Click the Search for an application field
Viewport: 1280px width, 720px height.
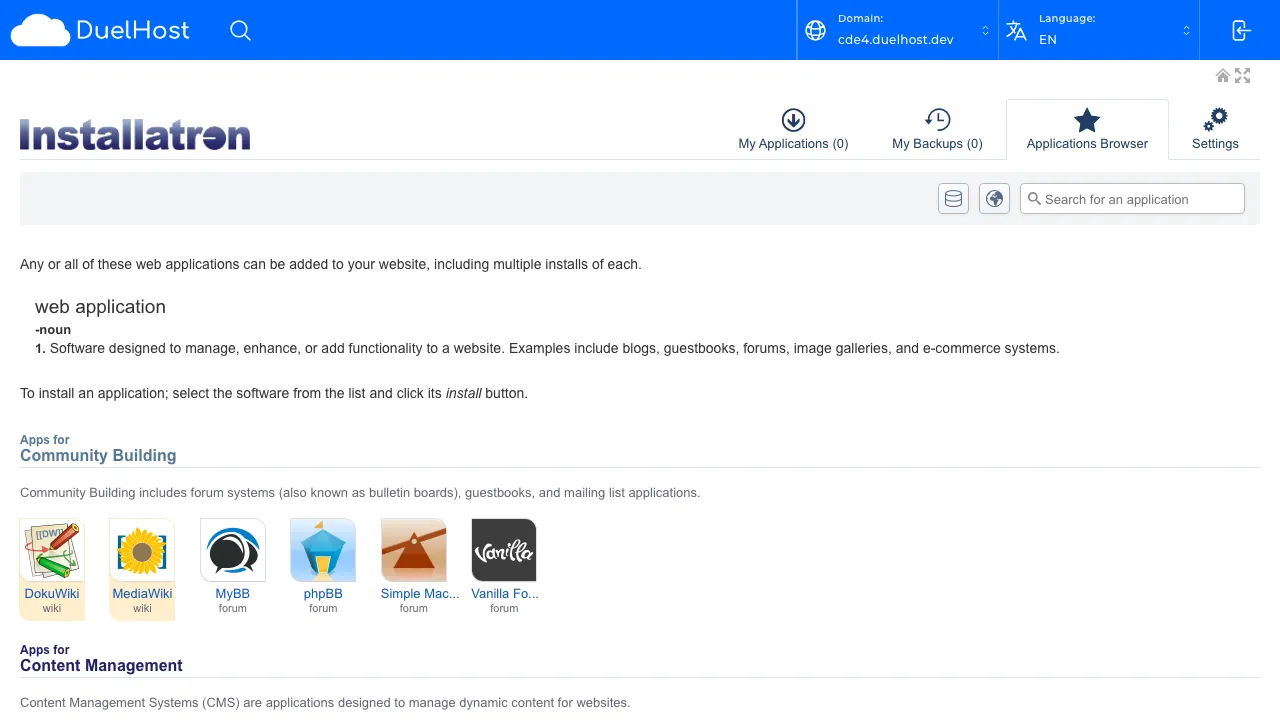click(x=1131, y=199)
